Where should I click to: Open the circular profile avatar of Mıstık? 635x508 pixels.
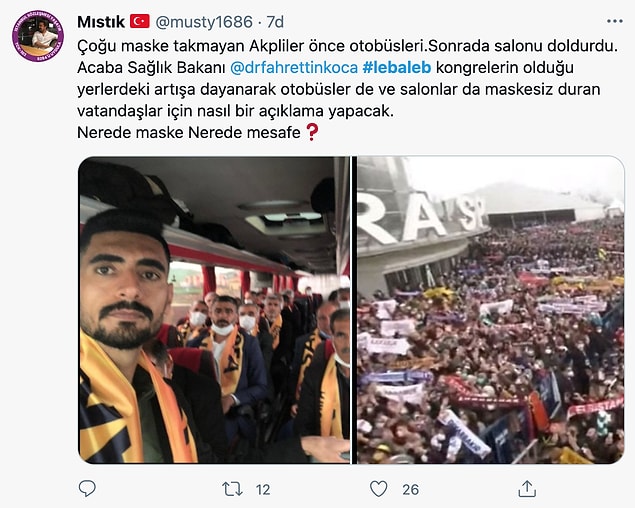click(x=38, y=36)
